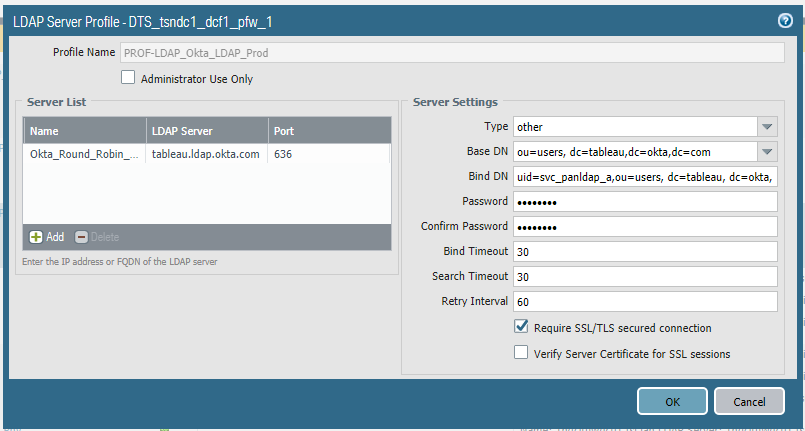Open the help icon in dialog title bar
The width and height of the screenshot is (805, 431).
(x=785, y=21)
